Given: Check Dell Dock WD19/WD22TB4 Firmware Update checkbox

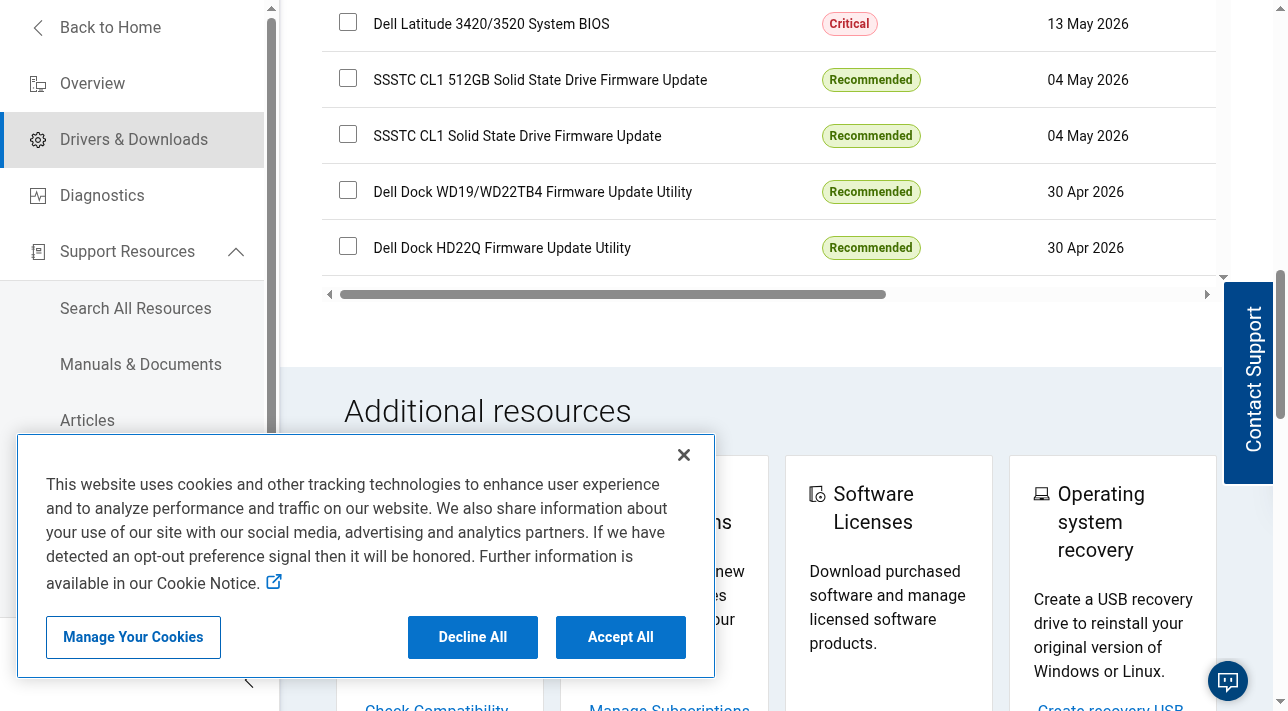Looking at the screenshot, I should coord(348,190).
